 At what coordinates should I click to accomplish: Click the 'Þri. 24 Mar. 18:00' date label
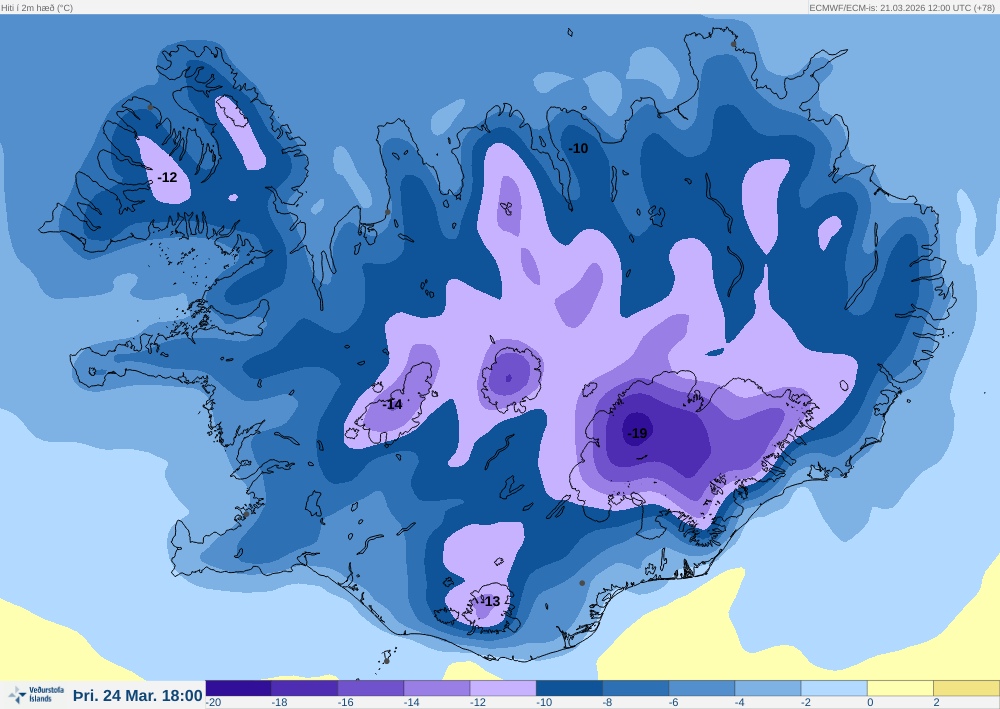[138, 695]
